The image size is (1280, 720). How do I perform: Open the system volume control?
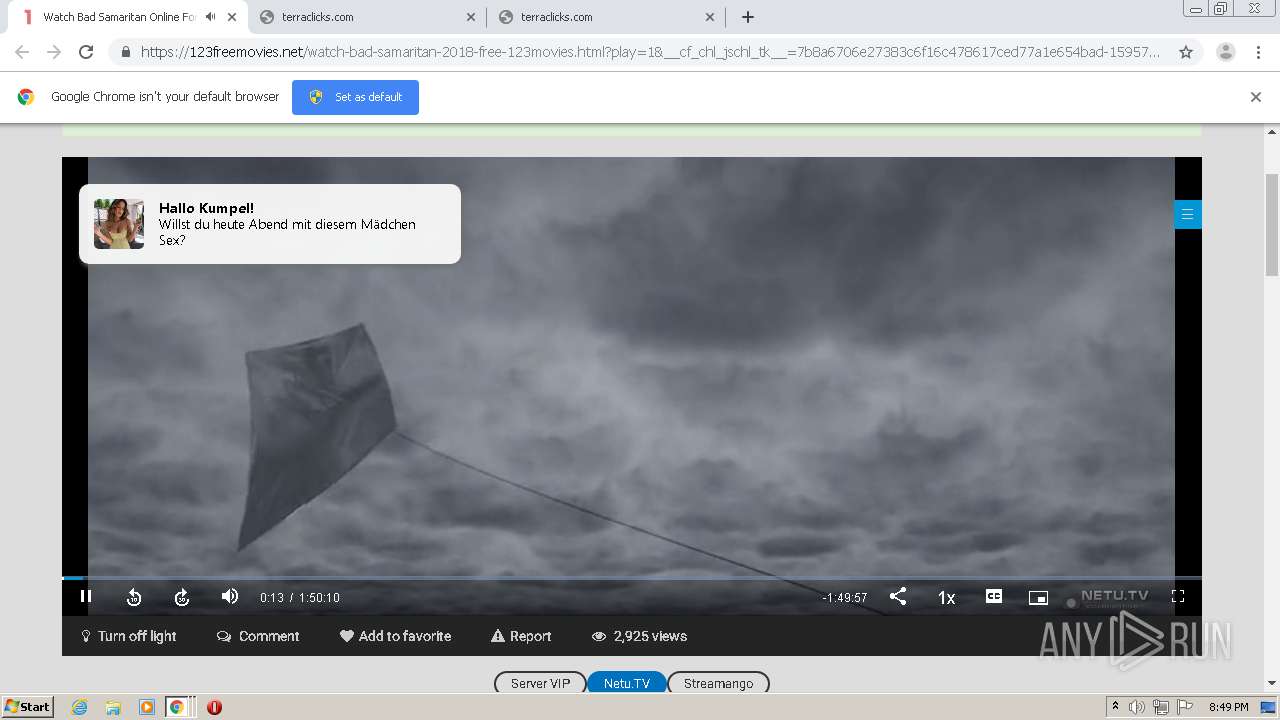coord(1136,707)
